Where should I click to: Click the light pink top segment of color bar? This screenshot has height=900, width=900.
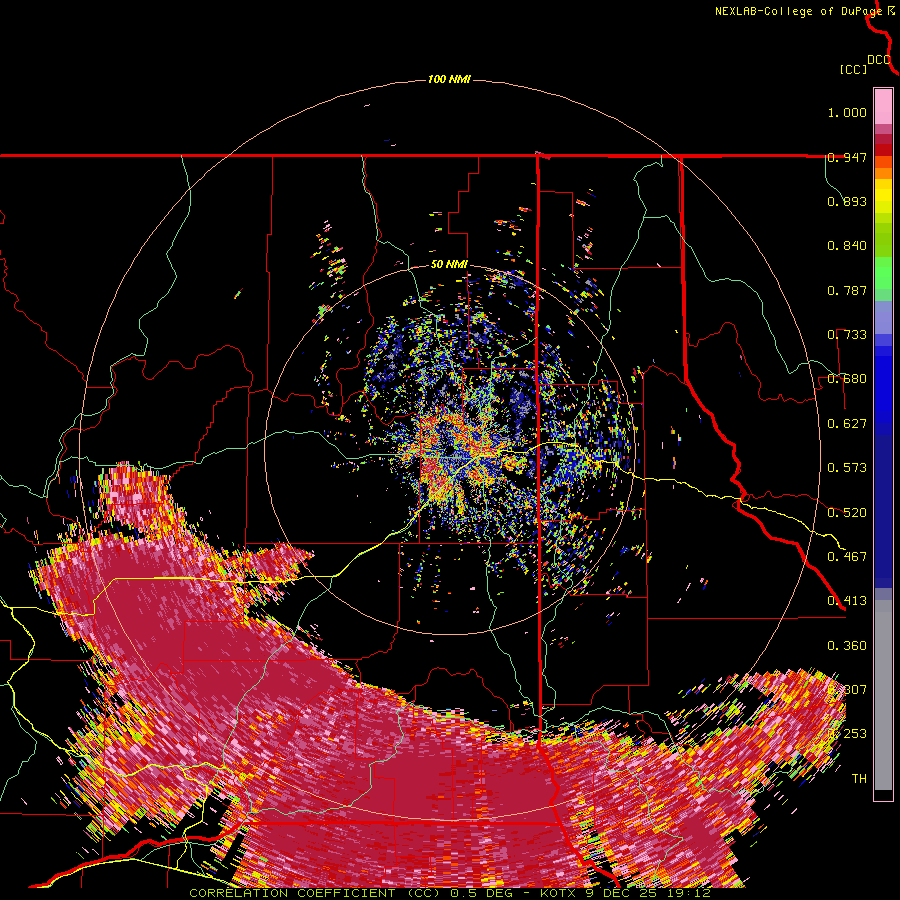pos(883,106)
